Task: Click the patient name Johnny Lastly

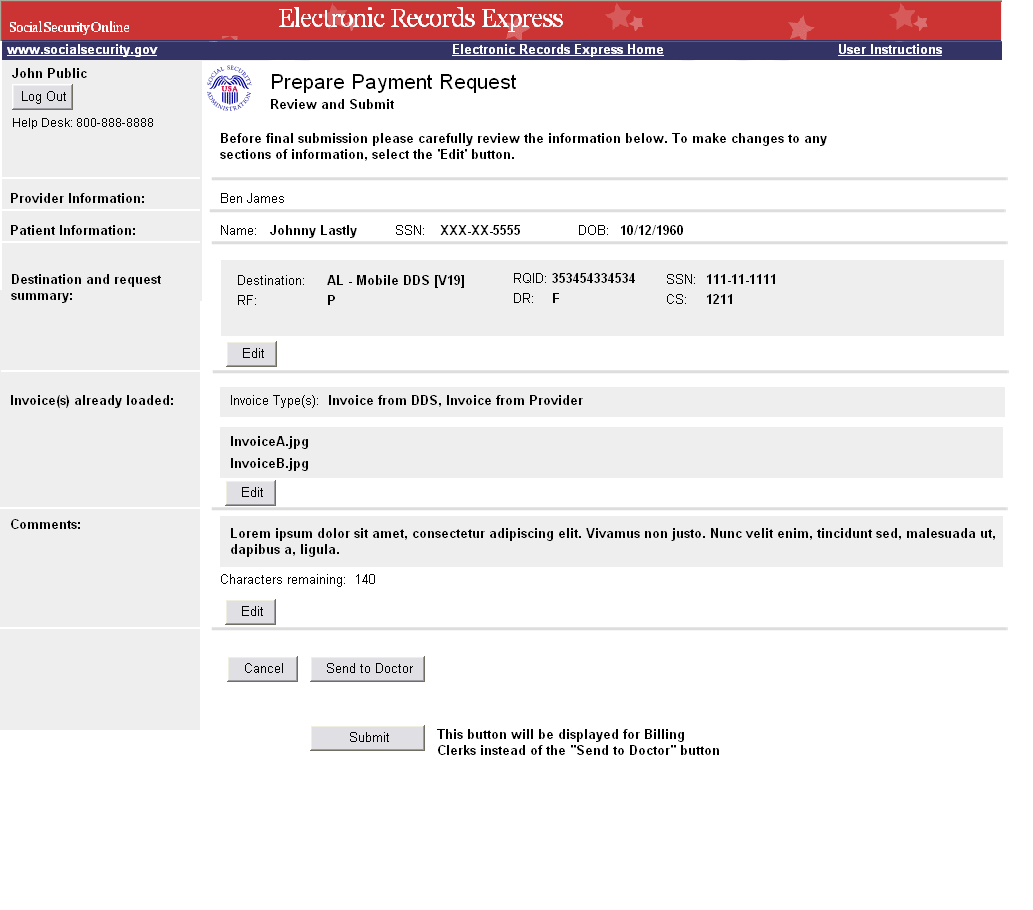Action: [x=313, y=231]
